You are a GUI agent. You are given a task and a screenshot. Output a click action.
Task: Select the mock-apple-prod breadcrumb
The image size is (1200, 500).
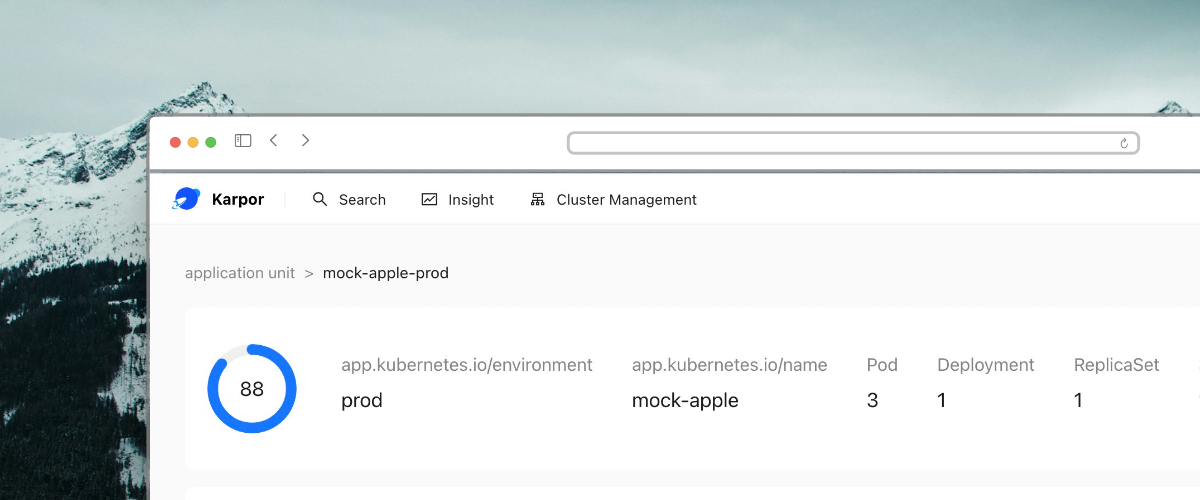point(385,273)
